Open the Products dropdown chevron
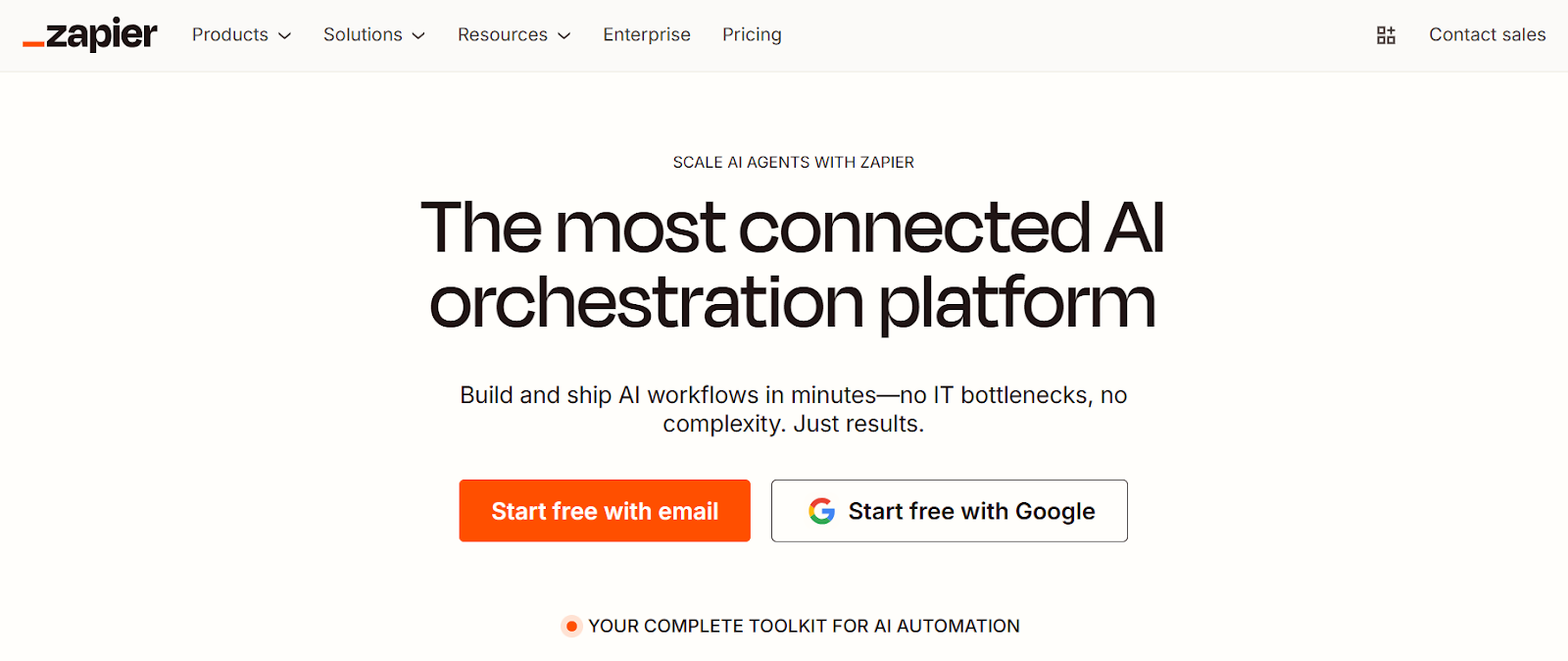Screen dimensions: 1568x661 [x=286, y=35]
